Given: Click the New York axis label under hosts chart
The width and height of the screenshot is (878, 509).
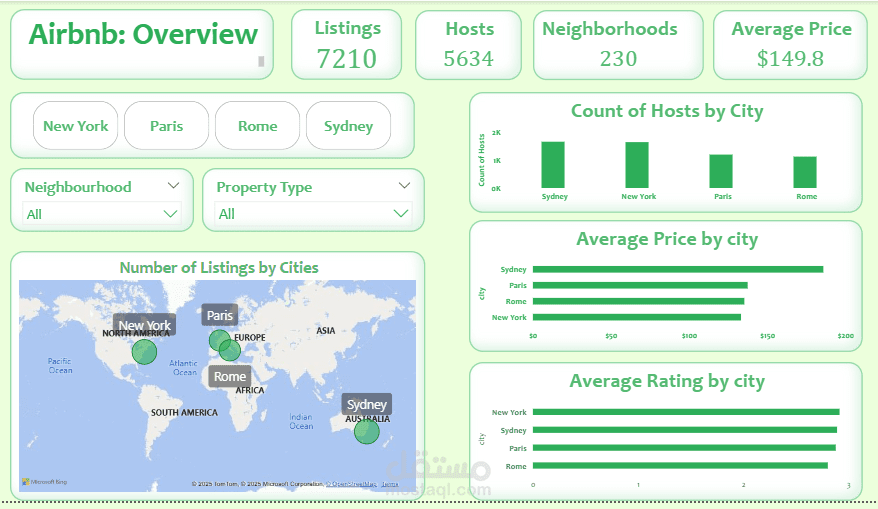Looking at the screenshot, I should point(638,197).
